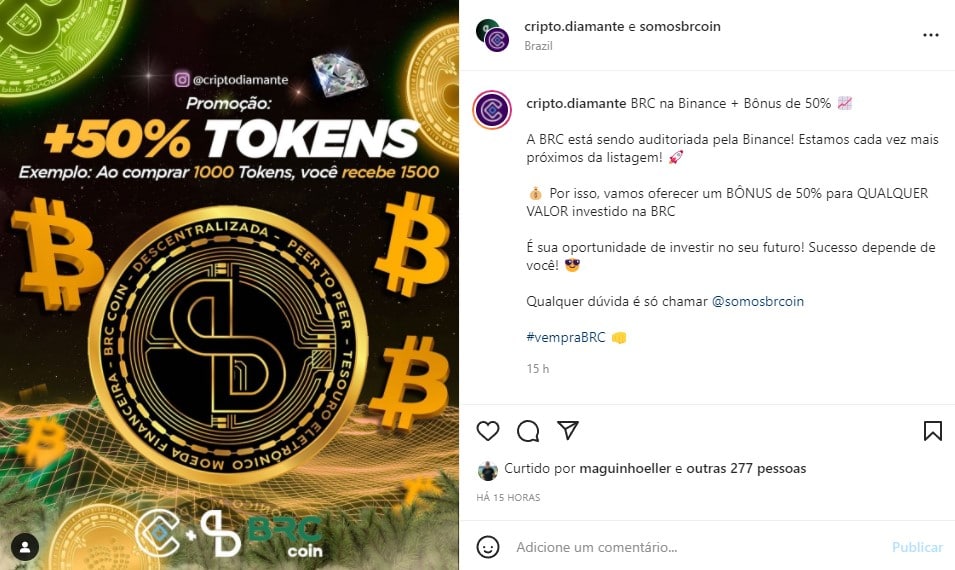The height and width of the screenshot is (570, 955).
Task: Open cripto.diamante avatar beside the caption
Action: click(x=492, y=110)
